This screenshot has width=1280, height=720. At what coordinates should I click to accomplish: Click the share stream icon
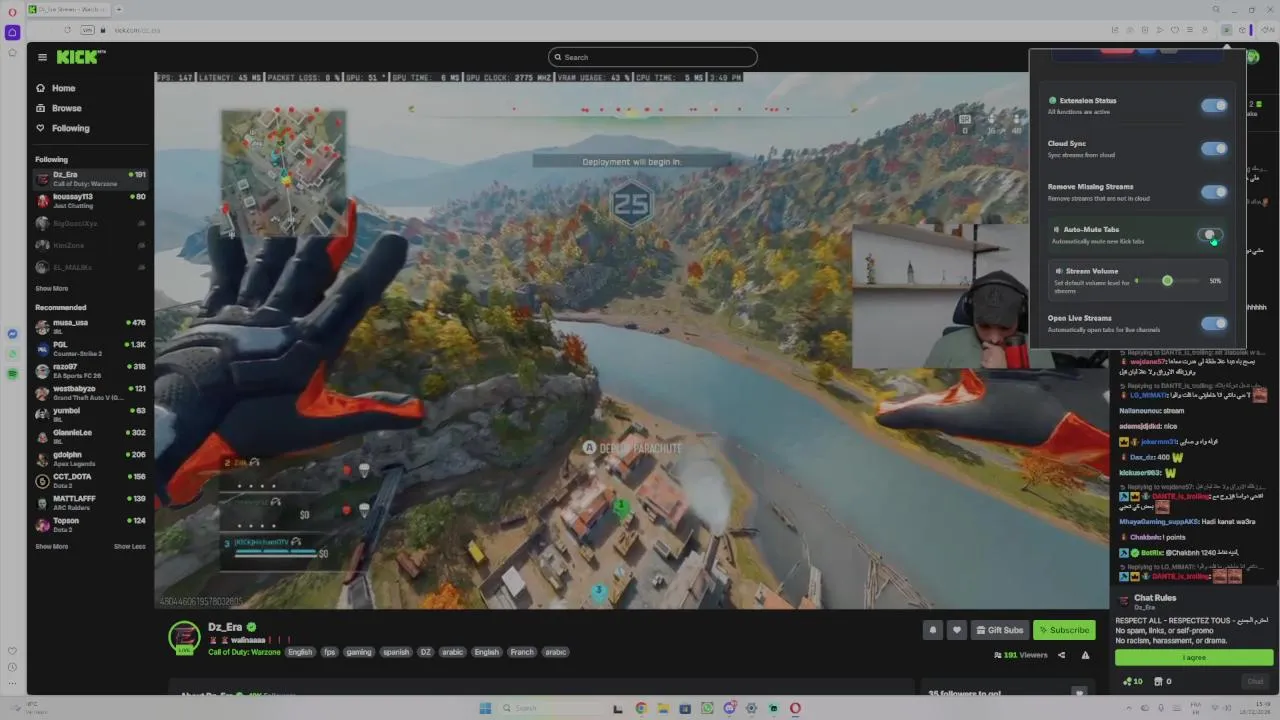point(1061,655)
